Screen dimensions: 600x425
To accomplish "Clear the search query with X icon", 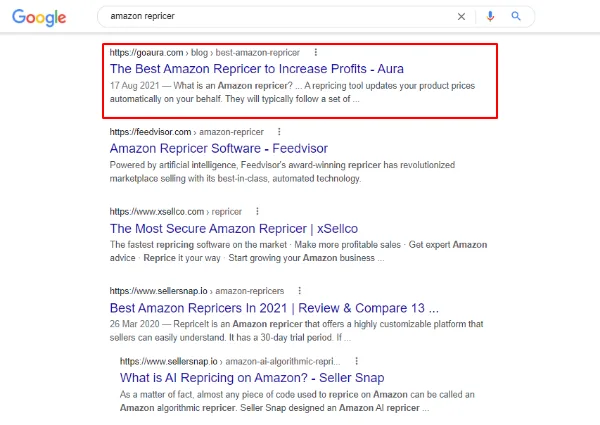I will point(461,16).
